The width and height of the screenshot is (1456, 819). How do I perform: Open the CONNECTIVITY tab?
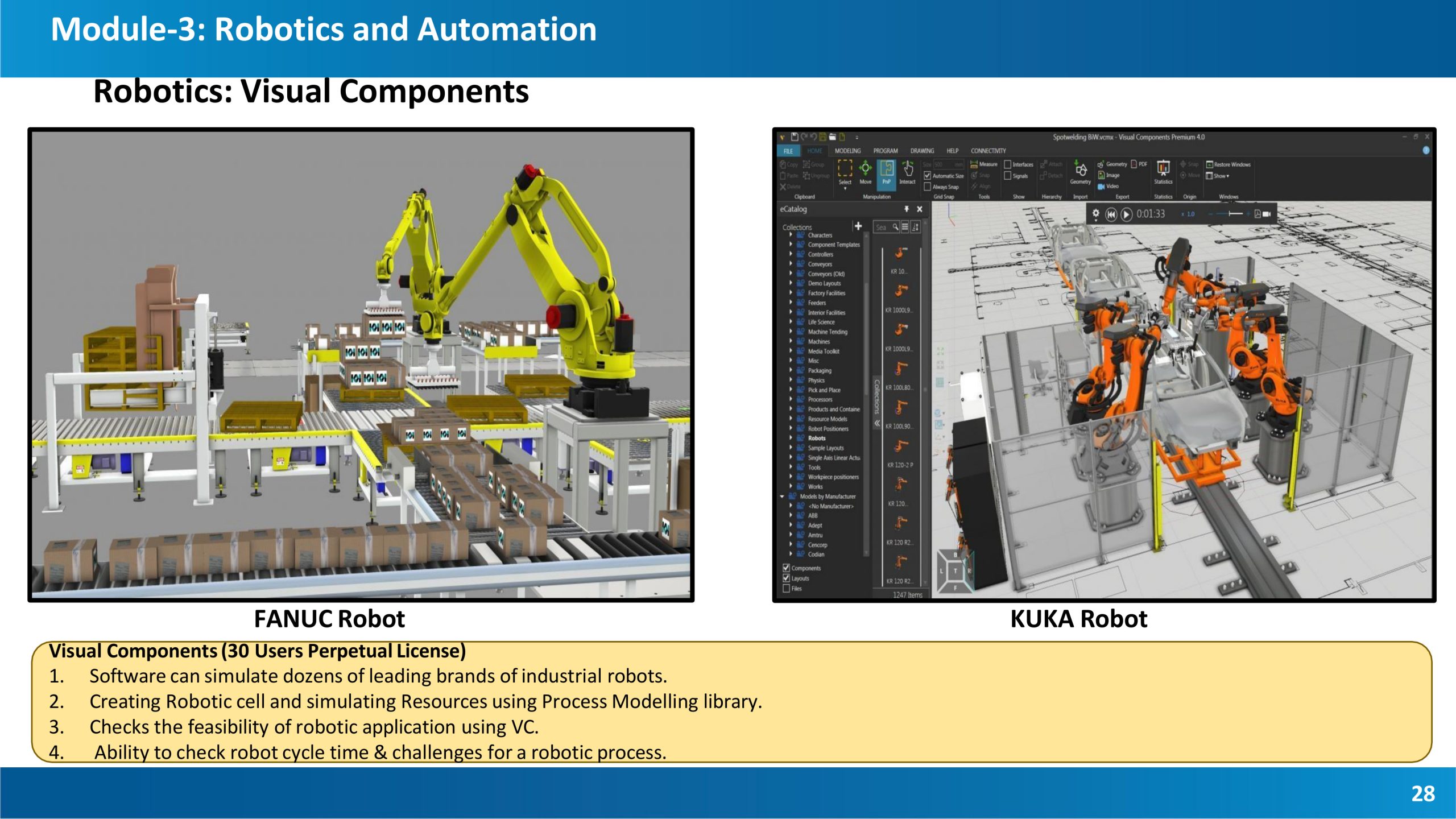point(988,151)
